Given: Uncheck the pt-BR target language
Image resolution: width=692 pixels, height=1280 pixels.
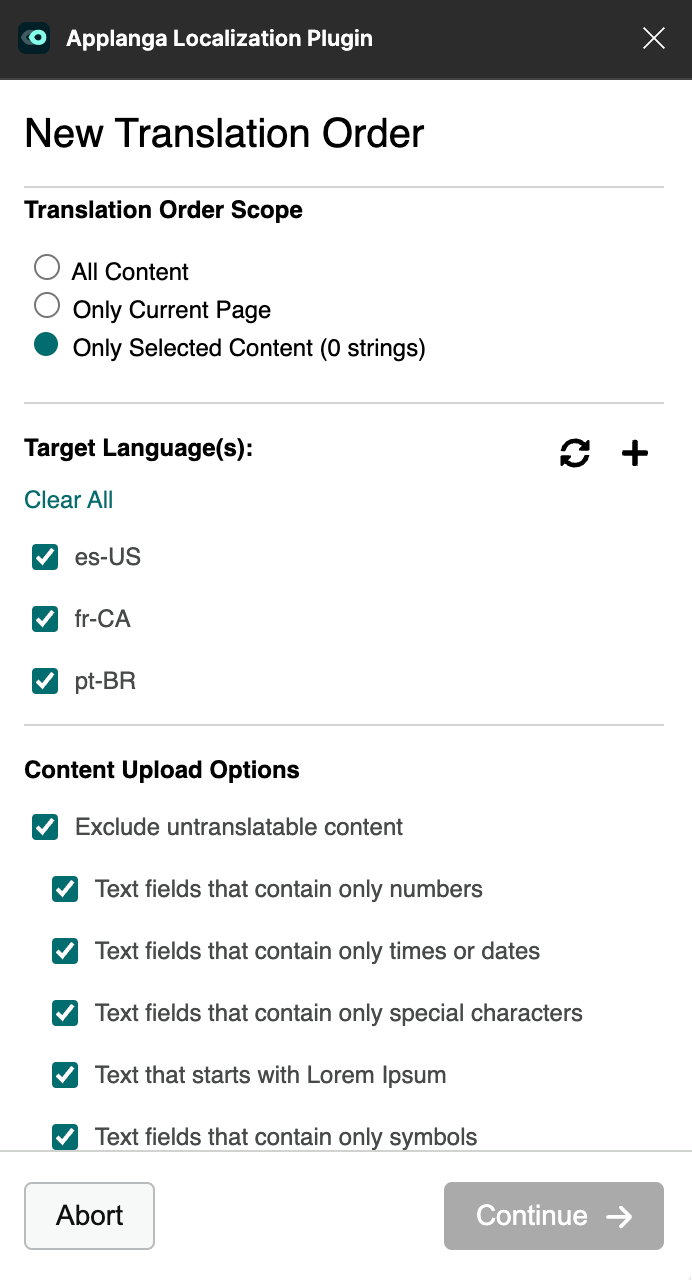Looking at the screenshot, I should tap(44, 681).
